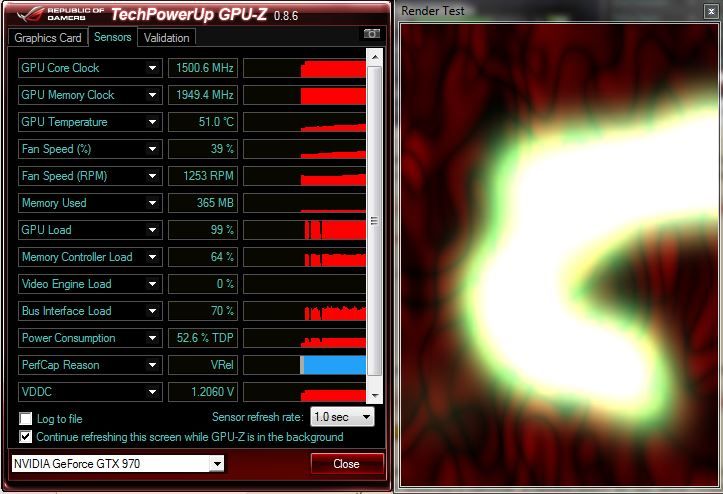Image resolution: width=723 pixels, height=494 pixels.
Task: Expand PerfCap Reason dropdown
Action: [152, 365]
